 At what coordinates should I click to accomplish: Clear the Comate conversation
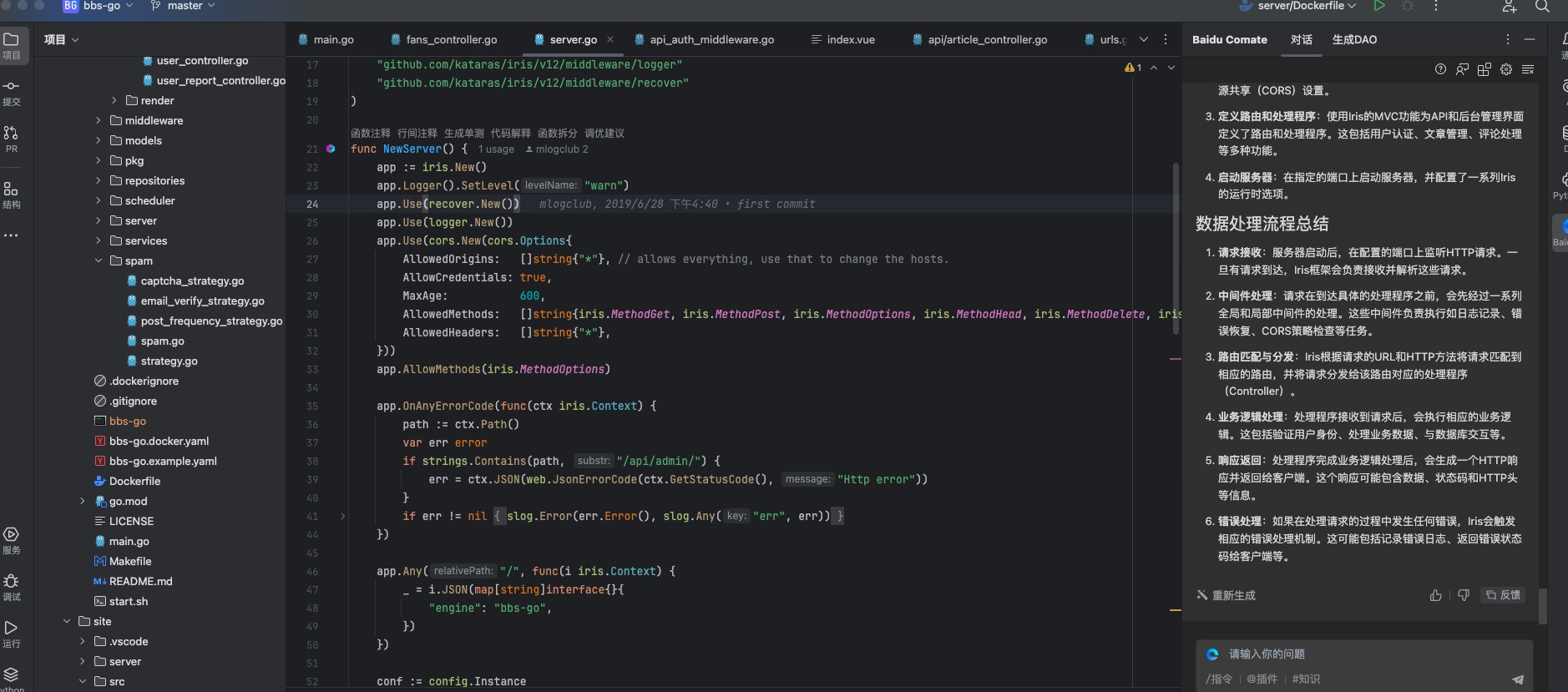pyautogui.click(x=1528, y=69)
